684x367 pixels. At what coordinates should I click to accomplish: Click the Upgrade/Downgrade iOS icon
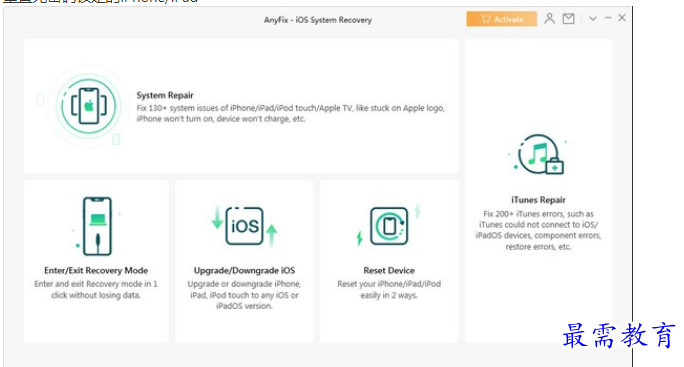[244, 226]
